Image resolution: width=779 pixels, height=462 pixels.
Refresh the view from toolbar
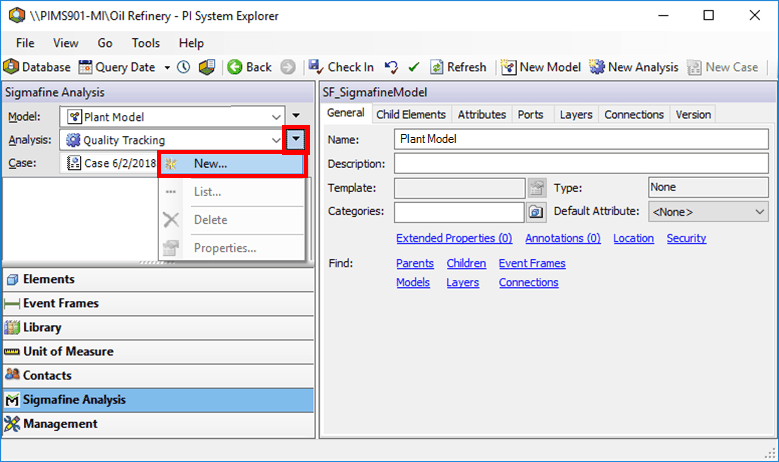tap(458, 67)
